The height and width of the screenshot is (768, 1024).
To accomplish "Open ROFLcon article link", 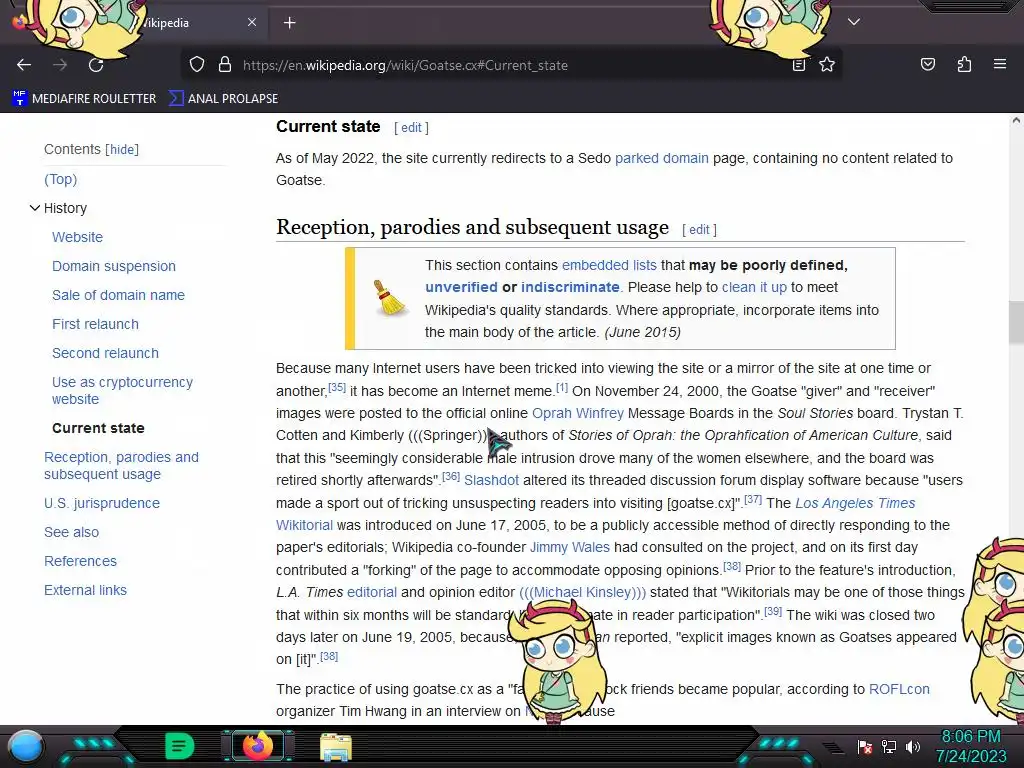I will pyautogui.click(x=899, y=690).
